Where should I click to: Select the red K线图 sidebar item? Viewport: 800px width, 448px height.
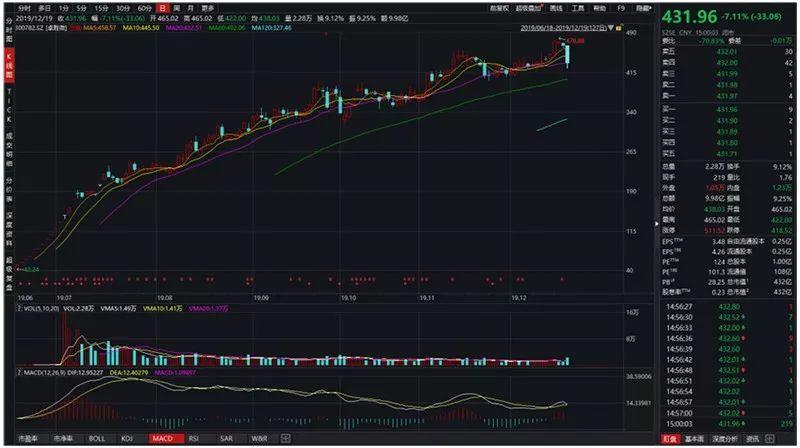tap(9, 65)
